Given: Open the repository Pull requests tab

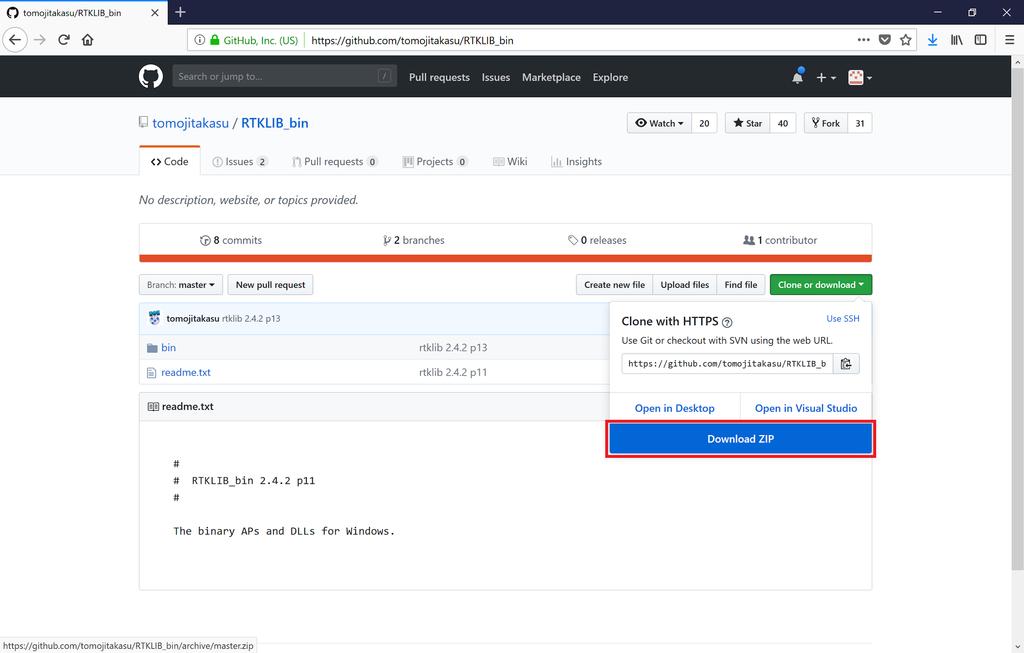Looking at the screenshot, I should click(334, 161).
